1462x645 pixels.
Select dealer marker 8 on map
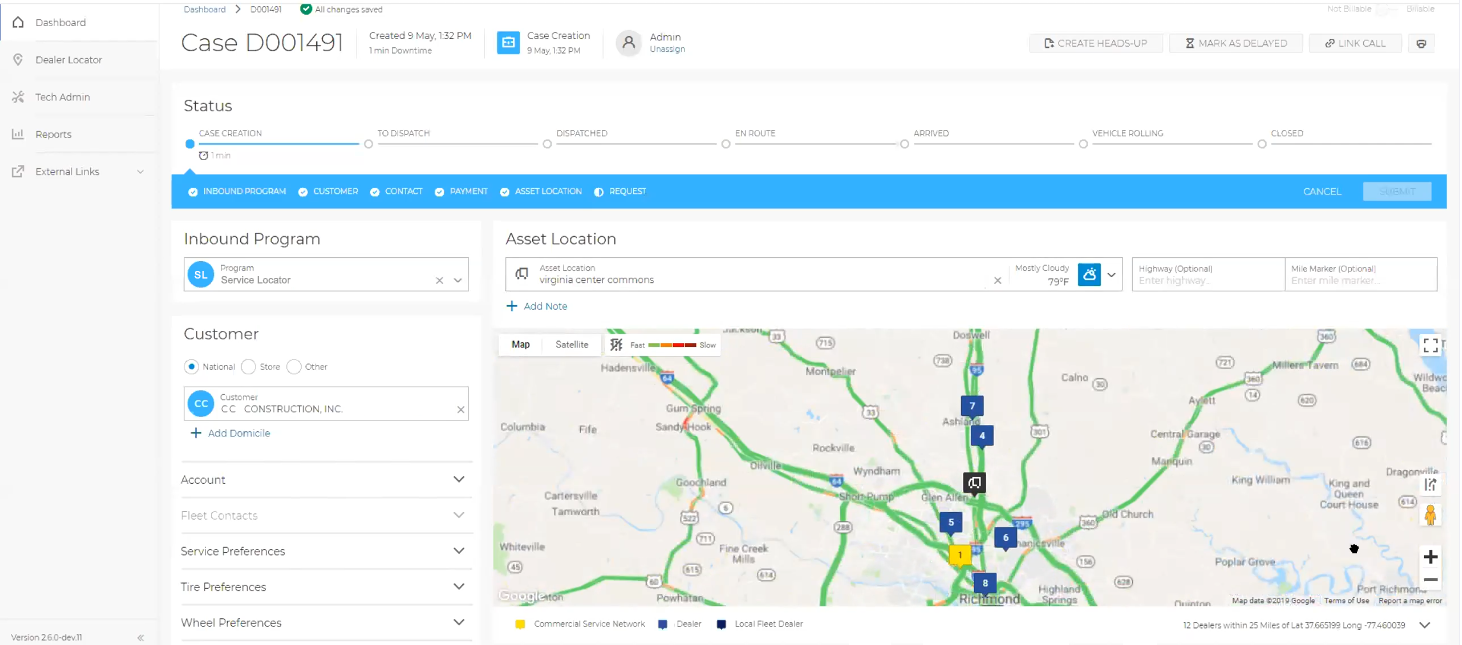[985, 584]
